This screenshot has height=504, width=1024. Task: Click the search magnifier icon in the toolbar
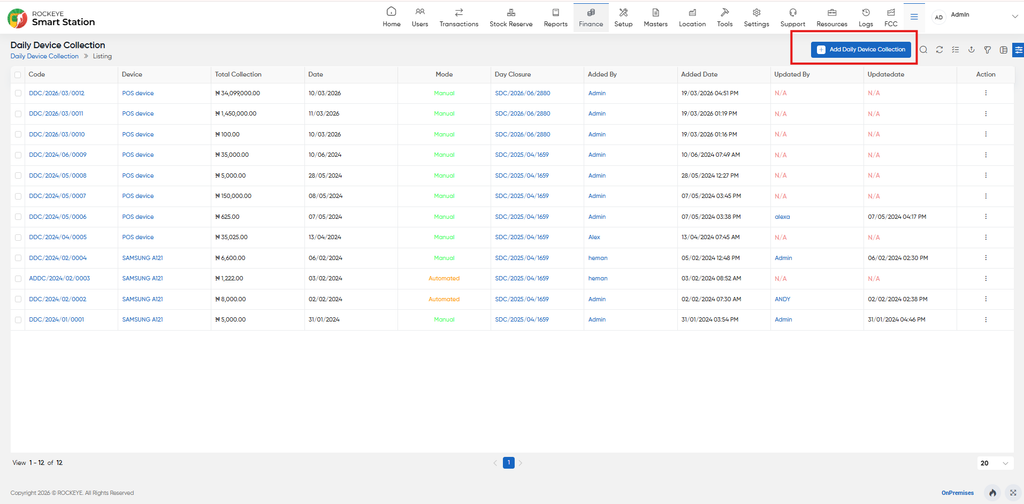[923, 50]
